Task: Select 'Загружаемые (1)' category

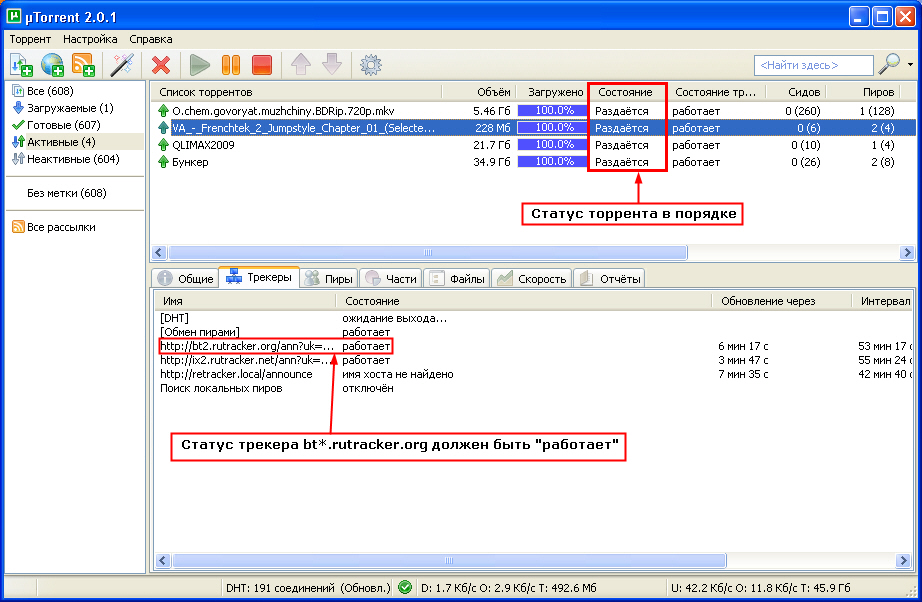Action: pyautogui.click(x=70, y=108)
